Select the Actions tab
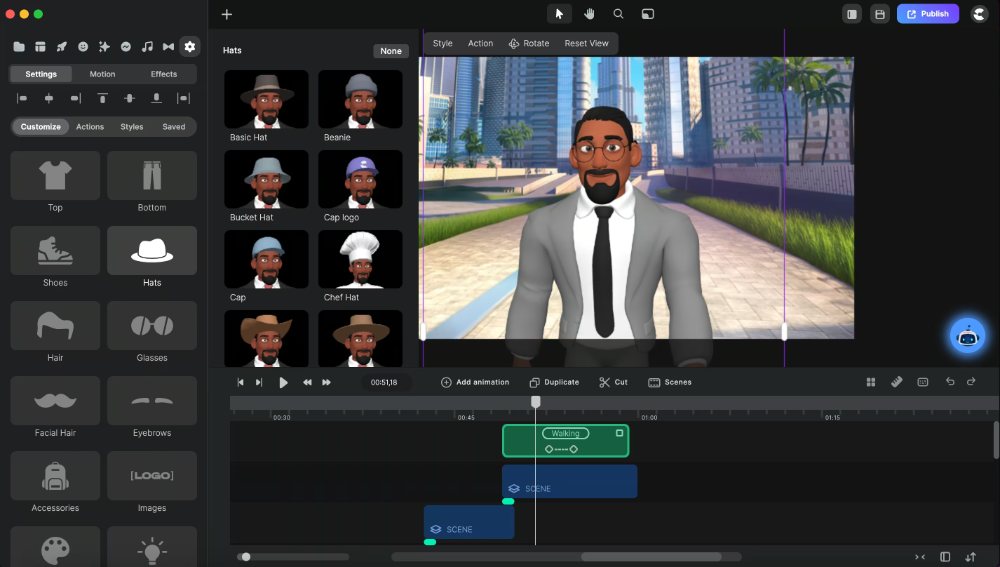This screenshot has width=1000, height=567. click(x=90, y=127)
